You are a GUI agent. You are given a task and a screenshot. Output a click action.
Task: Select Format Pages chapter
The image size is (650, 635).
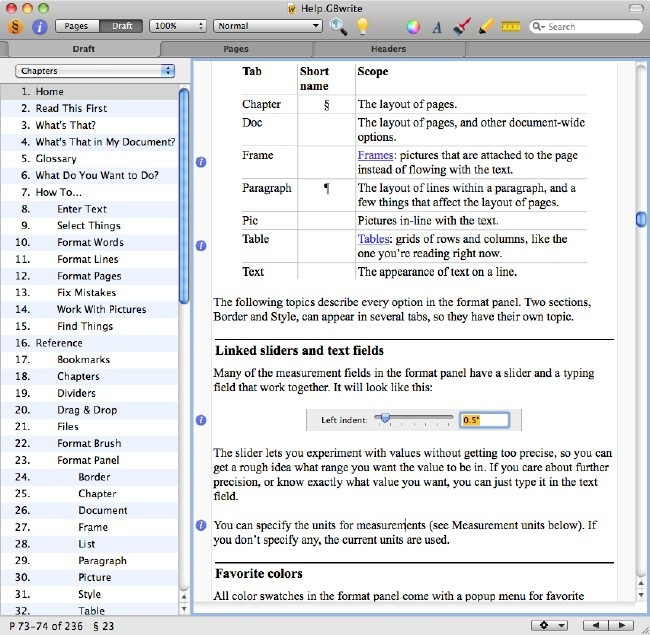pos(90,276)
